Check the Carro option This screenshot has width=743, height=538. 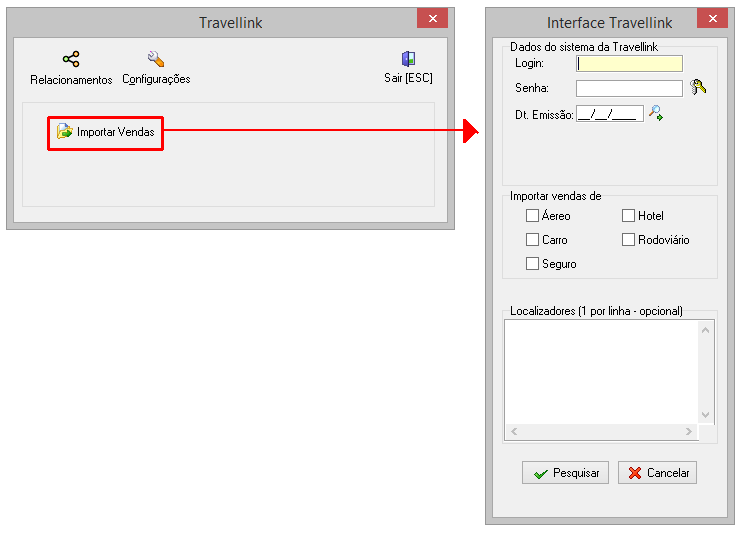pos(532,239)
